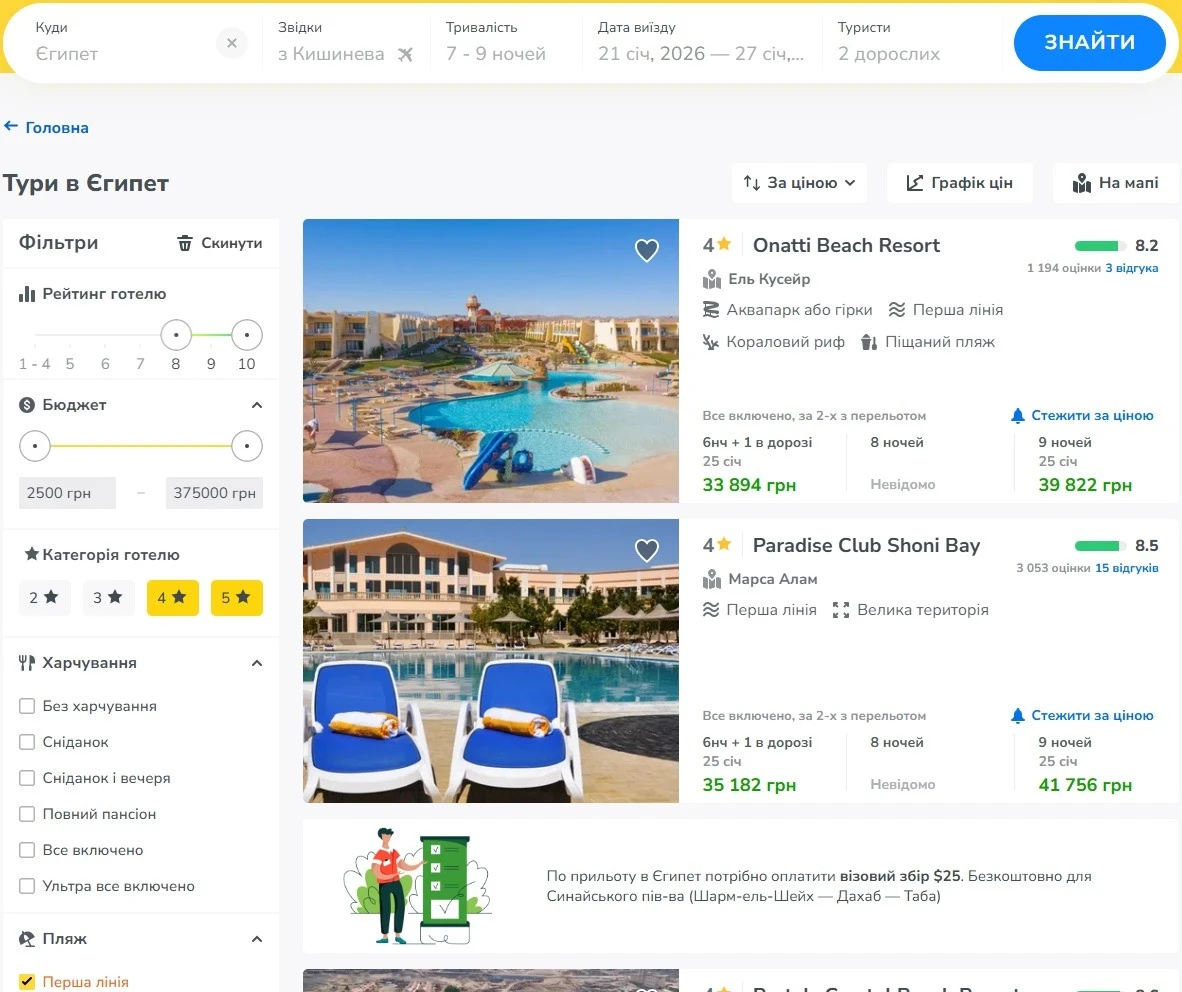Collapse the Харчування filter section
Viewport: 1182px width, 992px height.
click(257, 663)
